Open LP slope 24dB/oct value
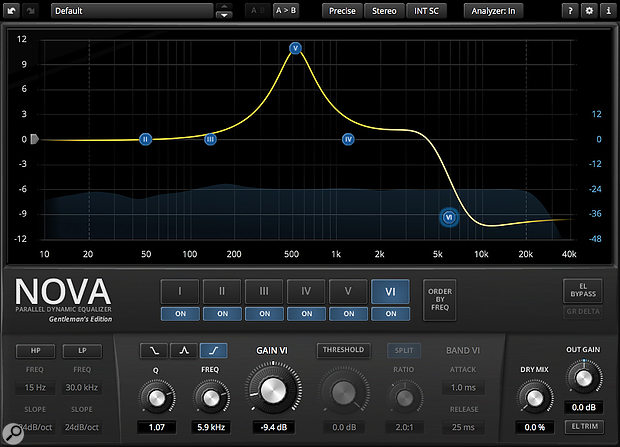Image resolution: width=620 pixels, height=447 pixels. click(82, 427)
